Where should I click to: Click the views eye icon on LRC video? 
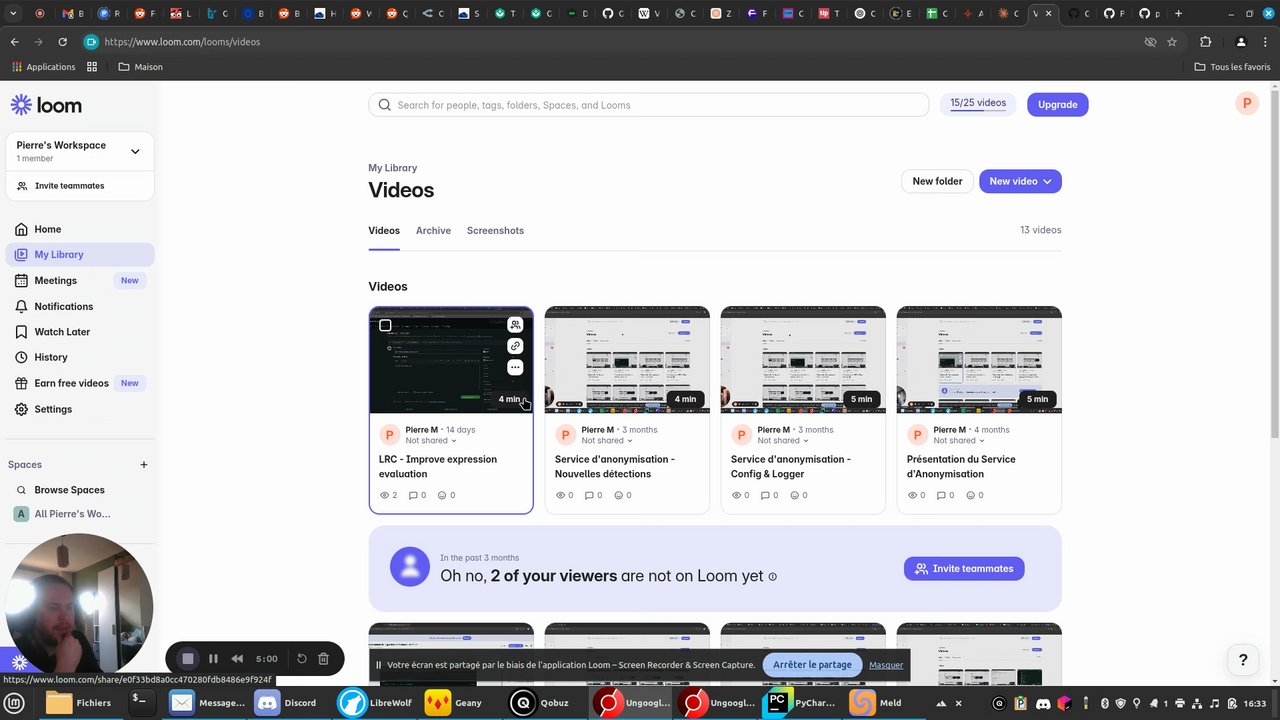384,495
